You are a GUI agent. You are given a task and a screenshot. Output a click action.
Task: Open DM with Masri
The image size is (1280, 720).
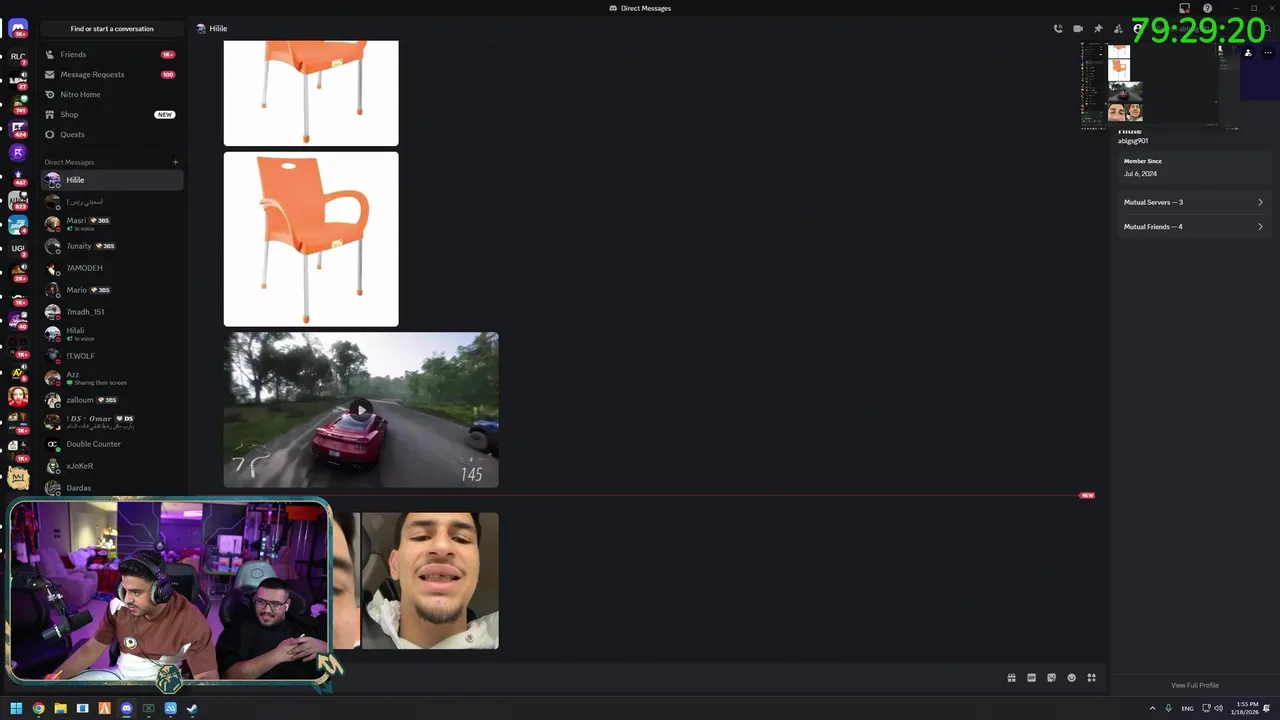(x=112, y=224)
